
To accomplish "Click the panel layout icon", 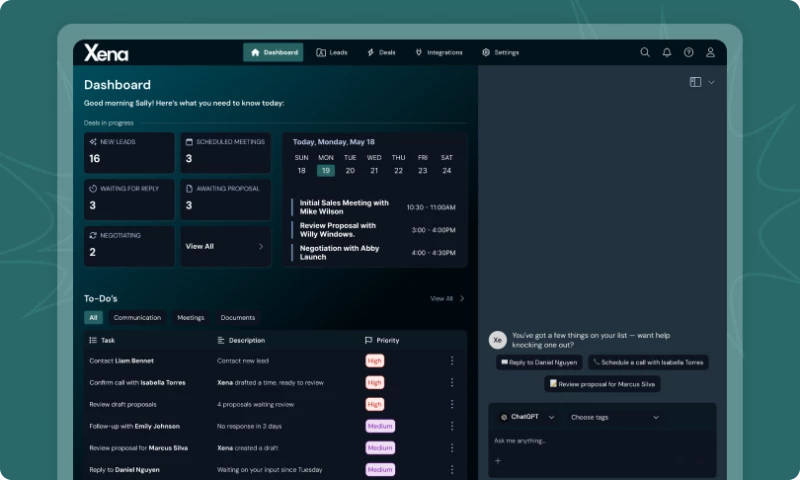I will pos(695,82).
